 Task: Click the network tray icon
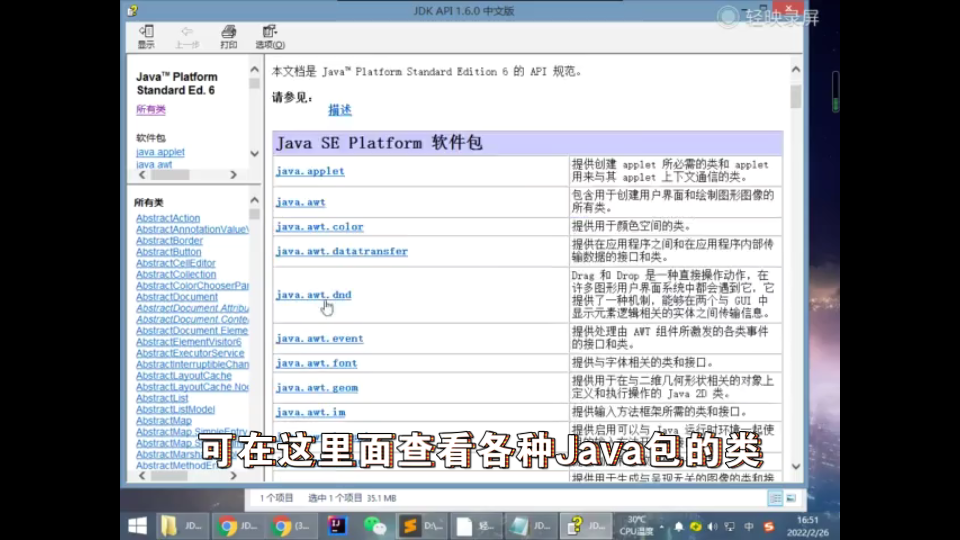click(x=730, y=527)
